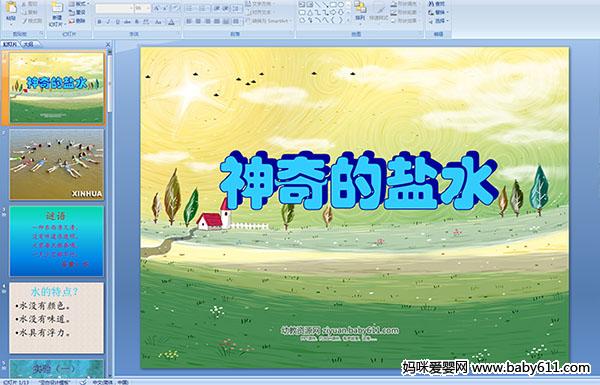Click the New Slide icon
The width and height of the screenshot is (600, 385).
click(x=57, y=8)
